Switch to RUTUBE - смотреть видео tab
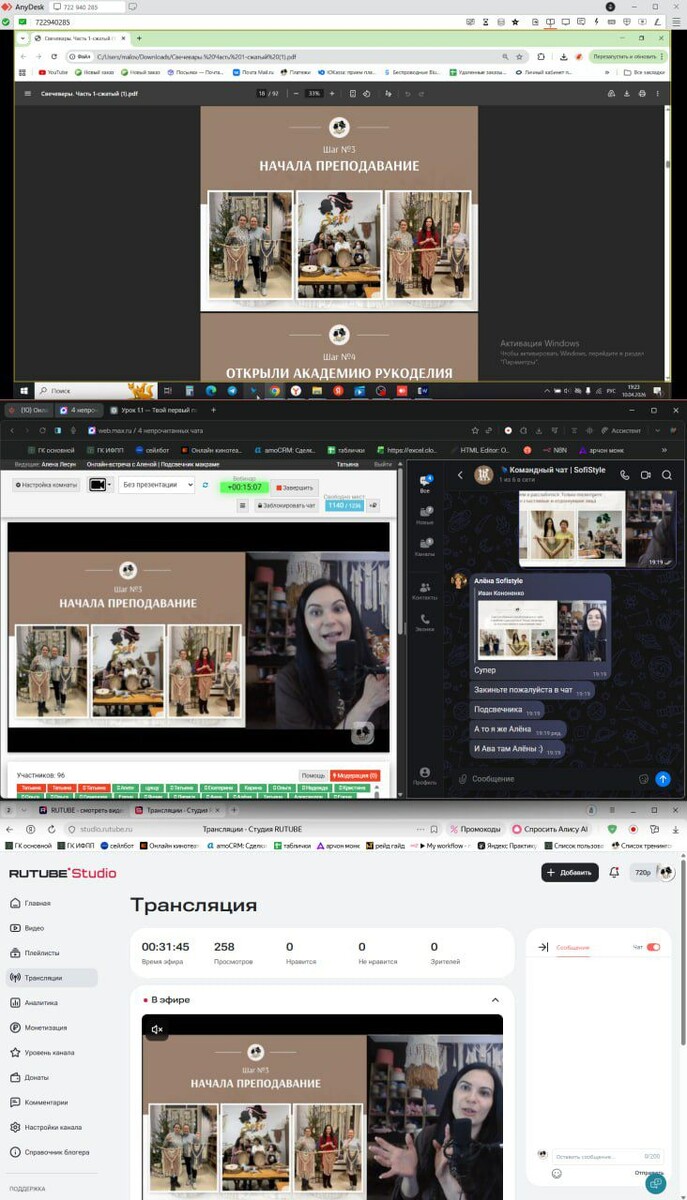 [x=81, y=810]
